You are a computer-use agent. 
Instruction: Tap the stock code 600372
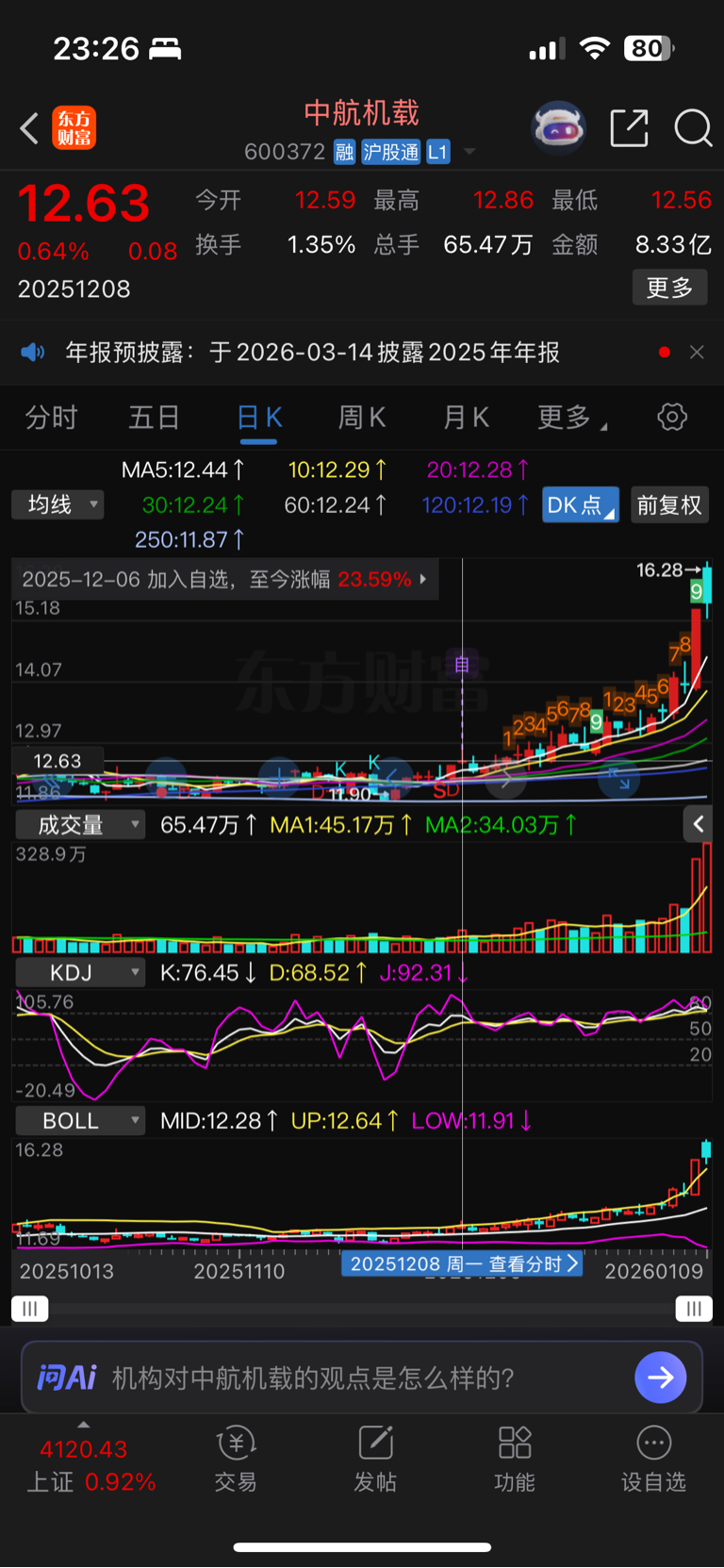point(285,152)
